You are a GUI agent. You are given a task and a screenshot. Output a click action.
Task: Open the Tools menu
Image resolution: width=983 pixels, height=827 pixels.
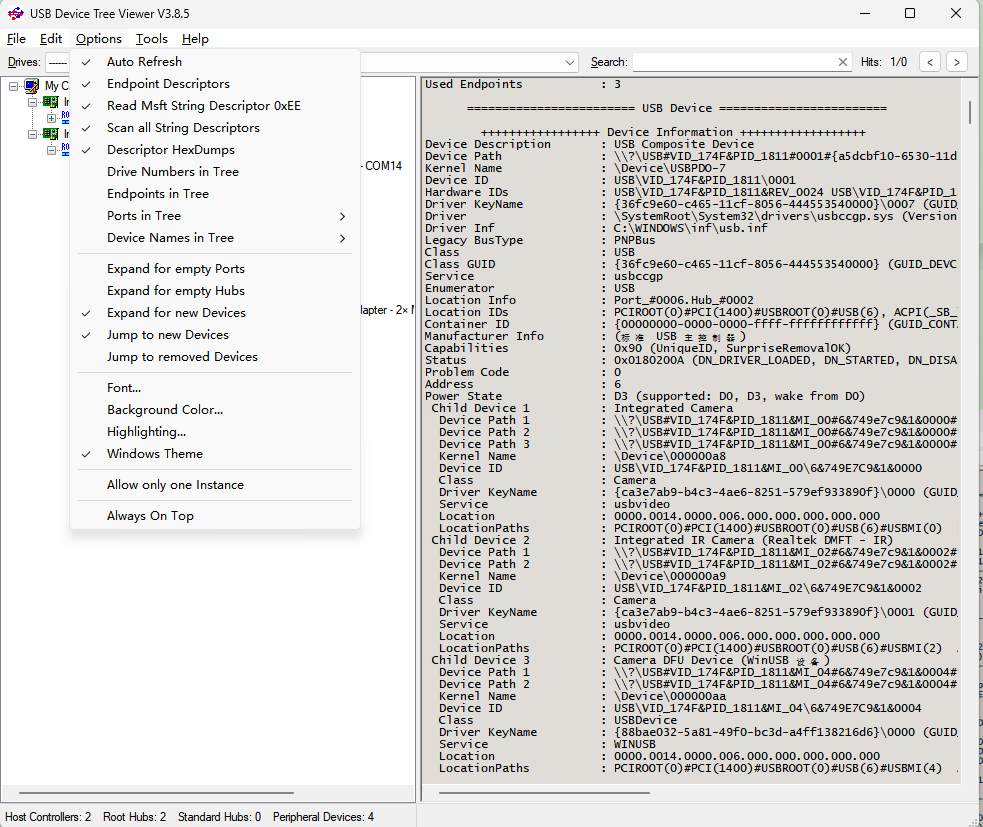point(152,39)
